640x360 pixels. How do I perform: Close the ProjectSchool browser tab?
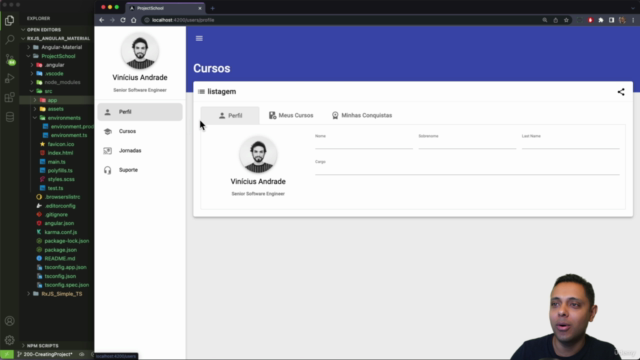200,8
